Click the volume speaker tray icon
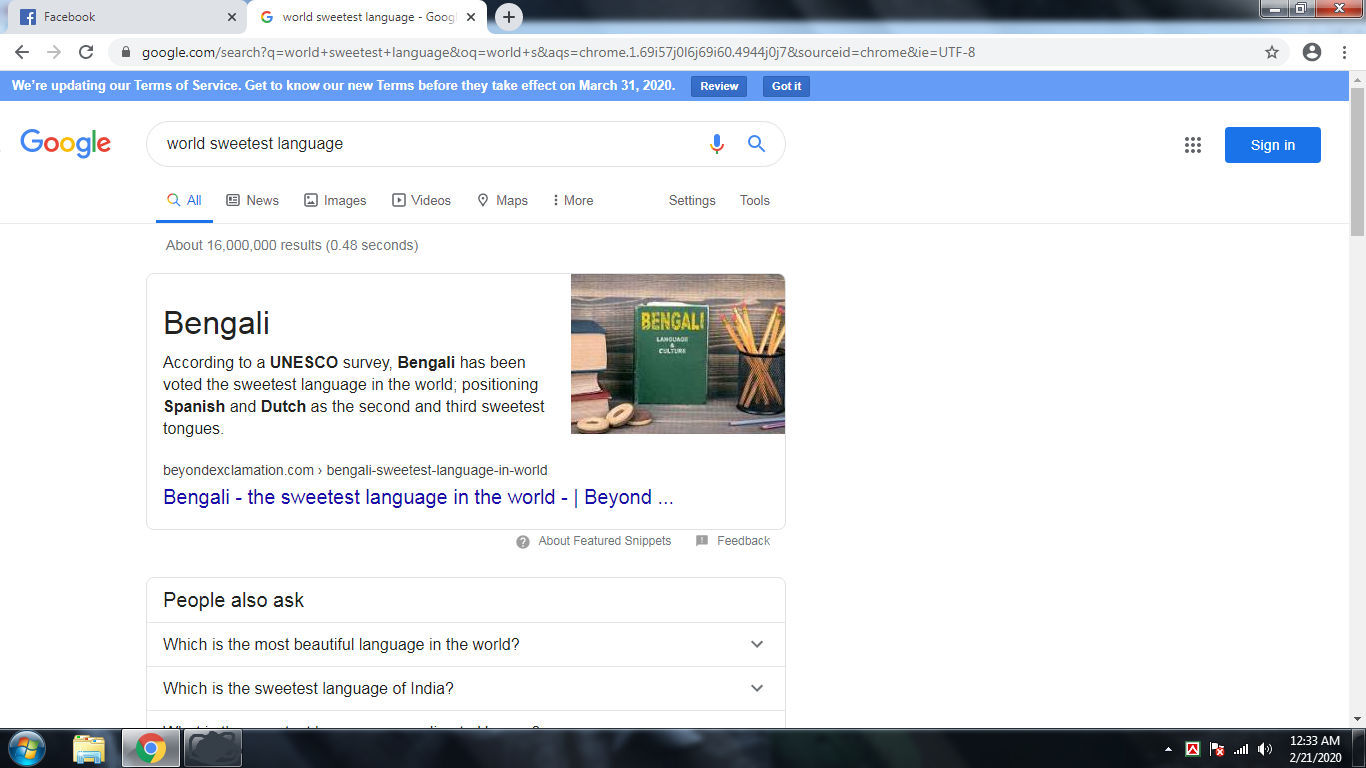Viewport: 1366px width, 768px height. pos(1265,749)
